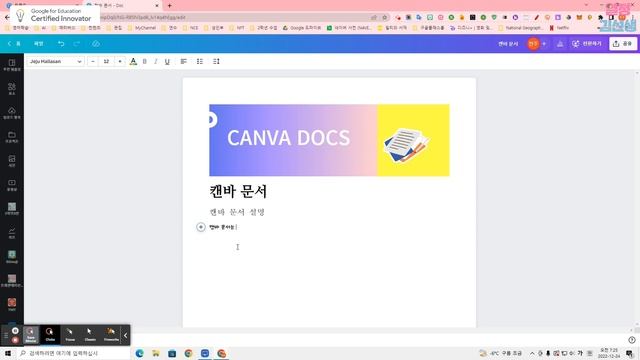Click the browser back arrow
Image resolution: width=640 pixels, height=360 pixels.
coord(7,18)
